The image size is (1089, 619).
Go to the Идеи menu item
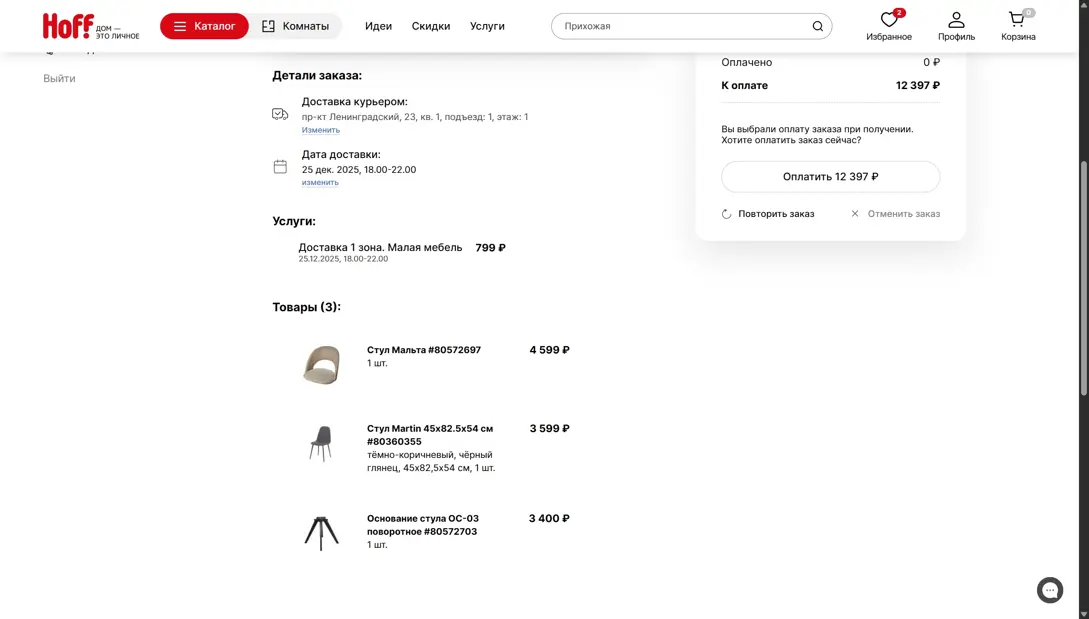coord(378,26)
